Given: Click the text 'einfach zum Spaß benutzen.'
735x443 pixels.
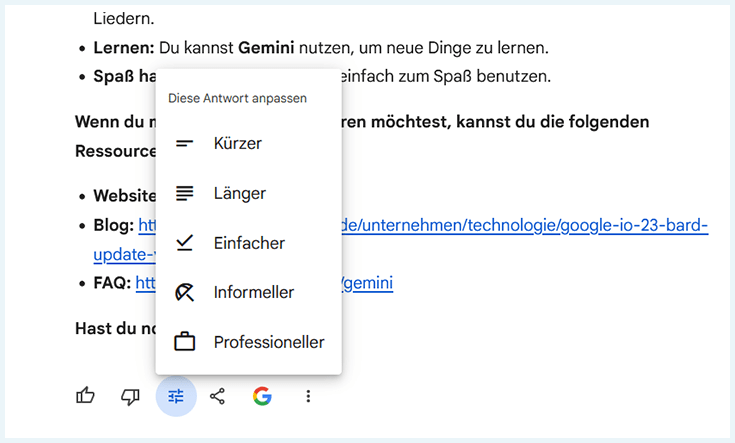Looking at the screenshot, I should (x=446, y=76).
